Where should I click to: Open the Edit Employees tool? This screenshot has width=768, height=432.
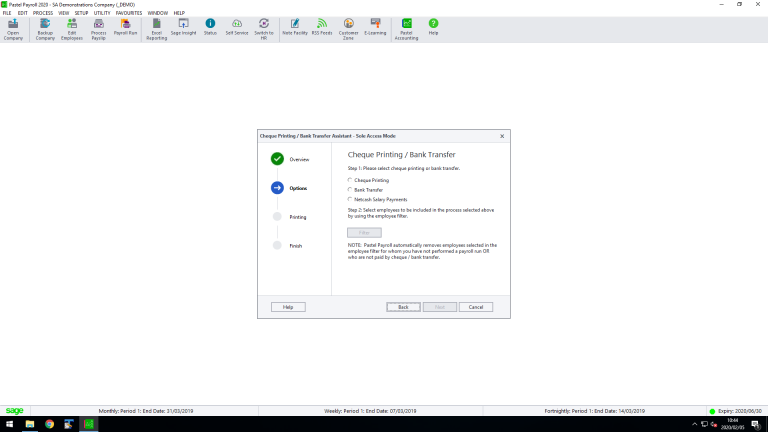[x=72, y=29]
